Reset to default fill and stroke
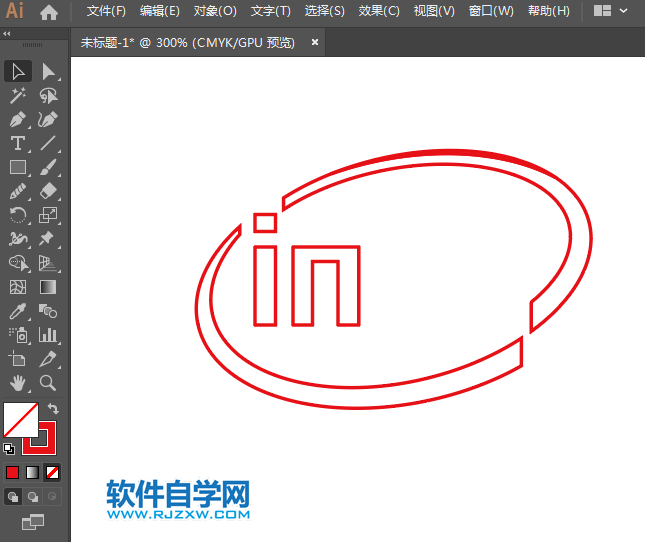The height and width of the screenshot is (542, 645). click(9, 449)
